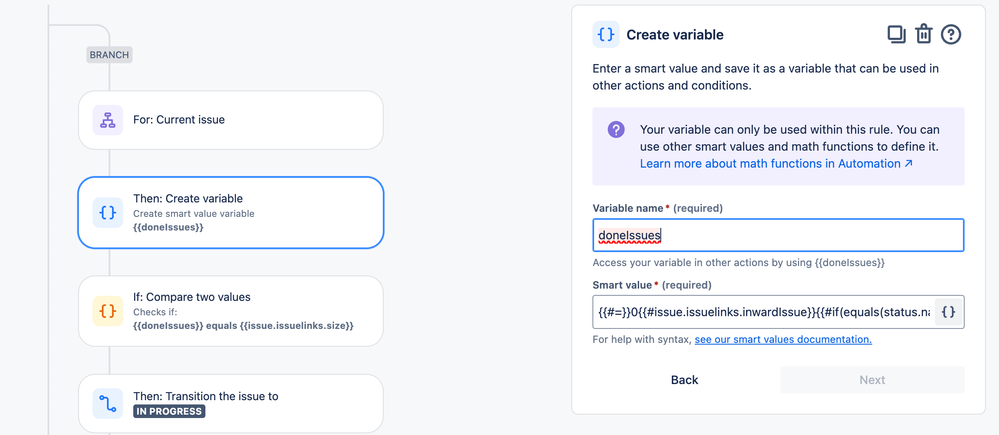Click the purple info question icon
Screen dimensions: 999x435
pyautogui.click(x=616, y=130)
